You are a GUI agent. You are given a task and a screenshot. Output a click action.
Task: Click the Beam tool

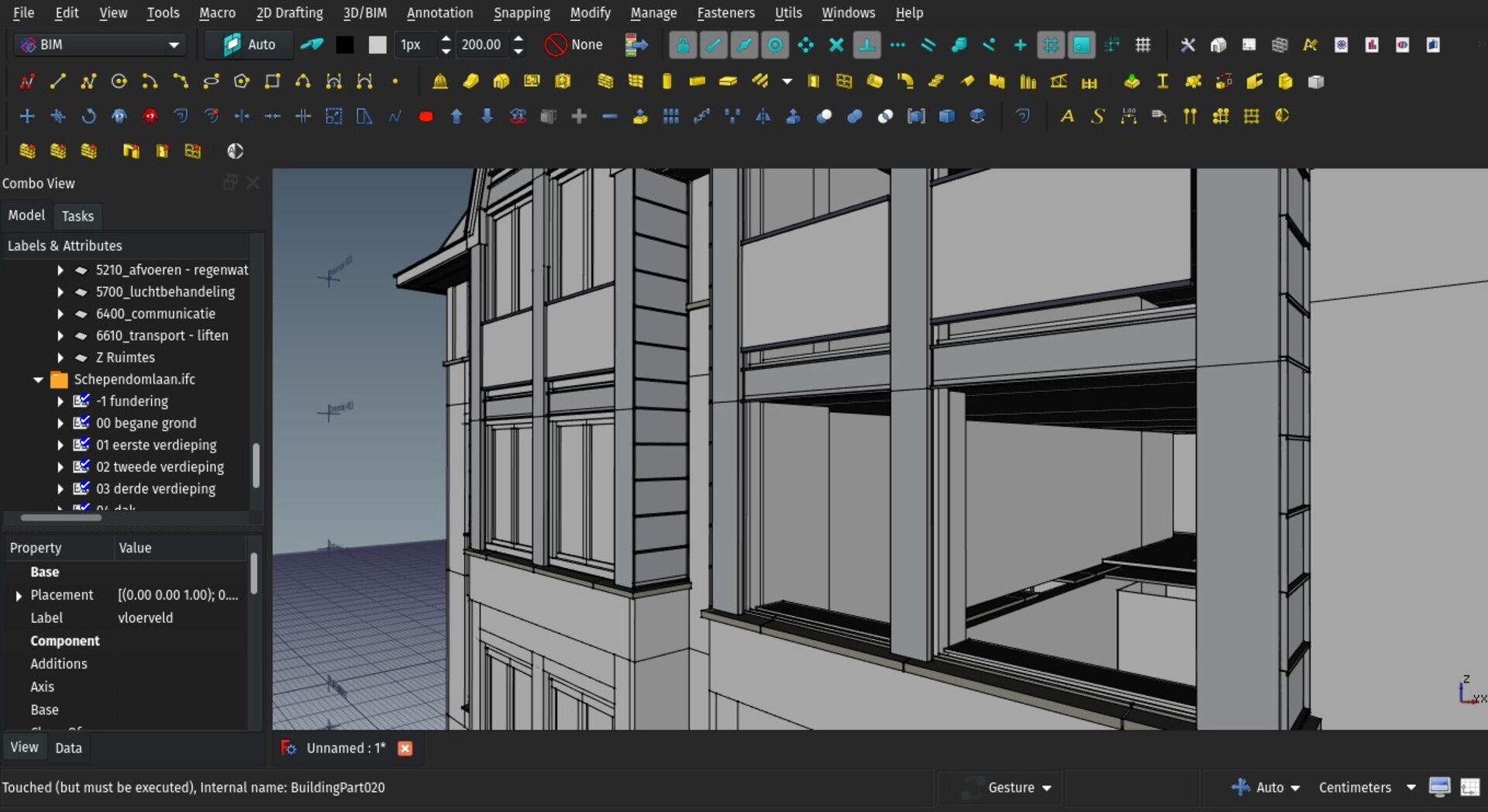click(697, 81)
